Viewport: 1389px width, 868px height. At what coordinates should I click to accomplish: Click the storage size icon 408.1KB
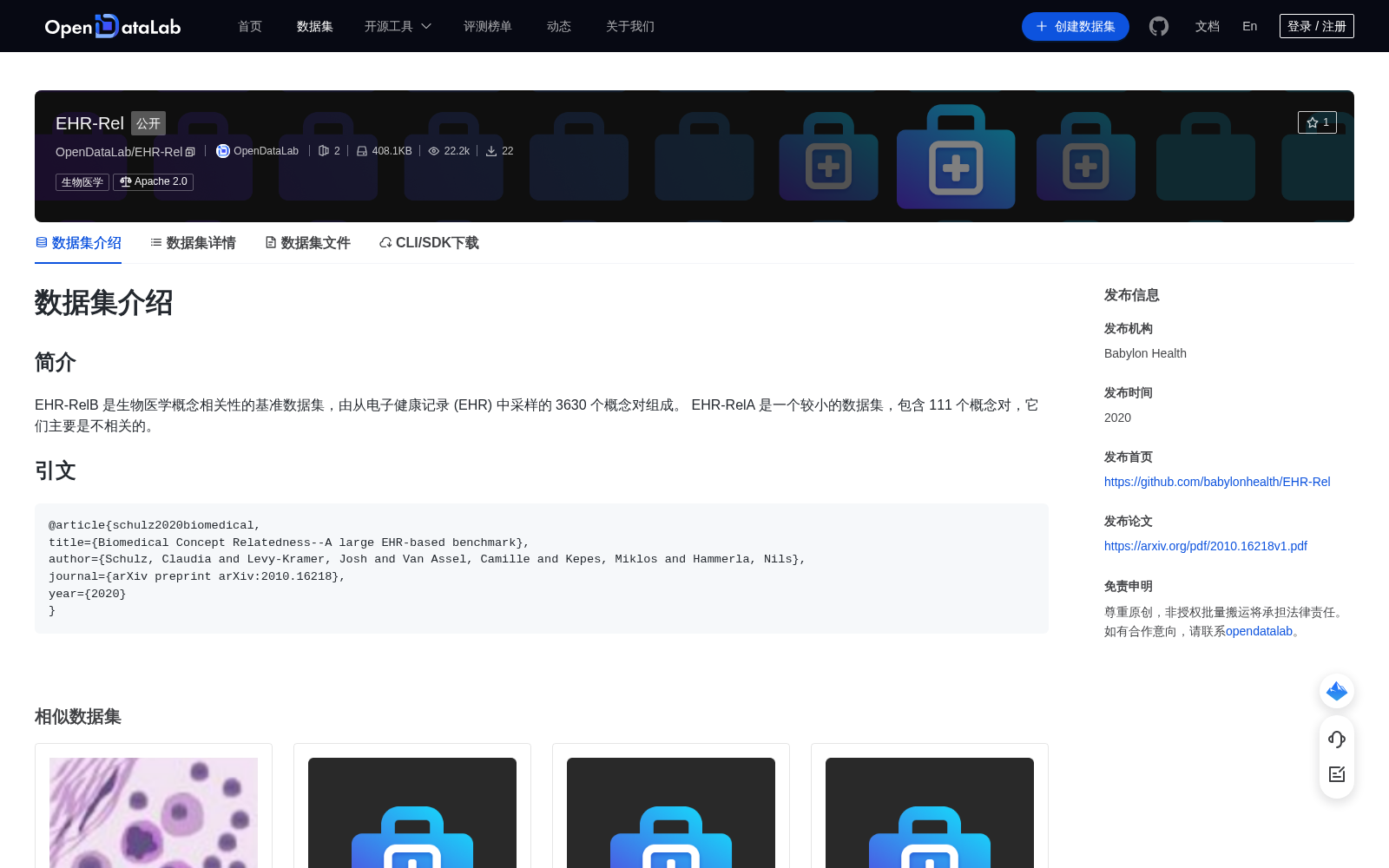tap(362, 151)
